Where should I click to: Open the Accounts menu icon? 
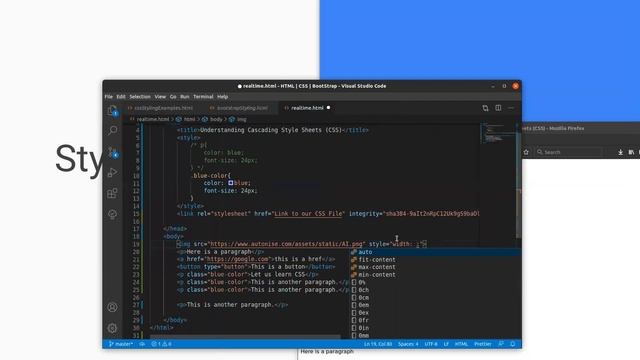pos(112,307)
